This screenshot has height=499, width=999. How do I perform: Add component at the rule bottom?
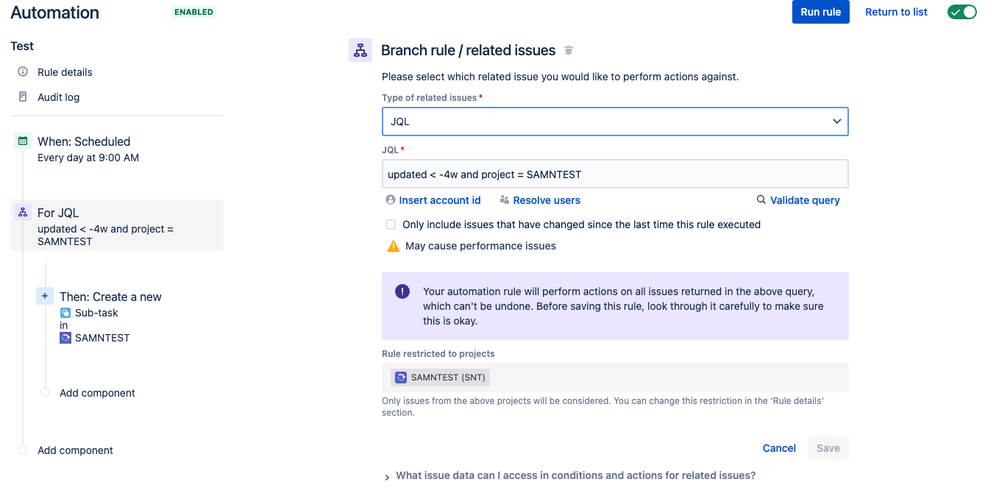pyautogui.click(x=75, y=451)
